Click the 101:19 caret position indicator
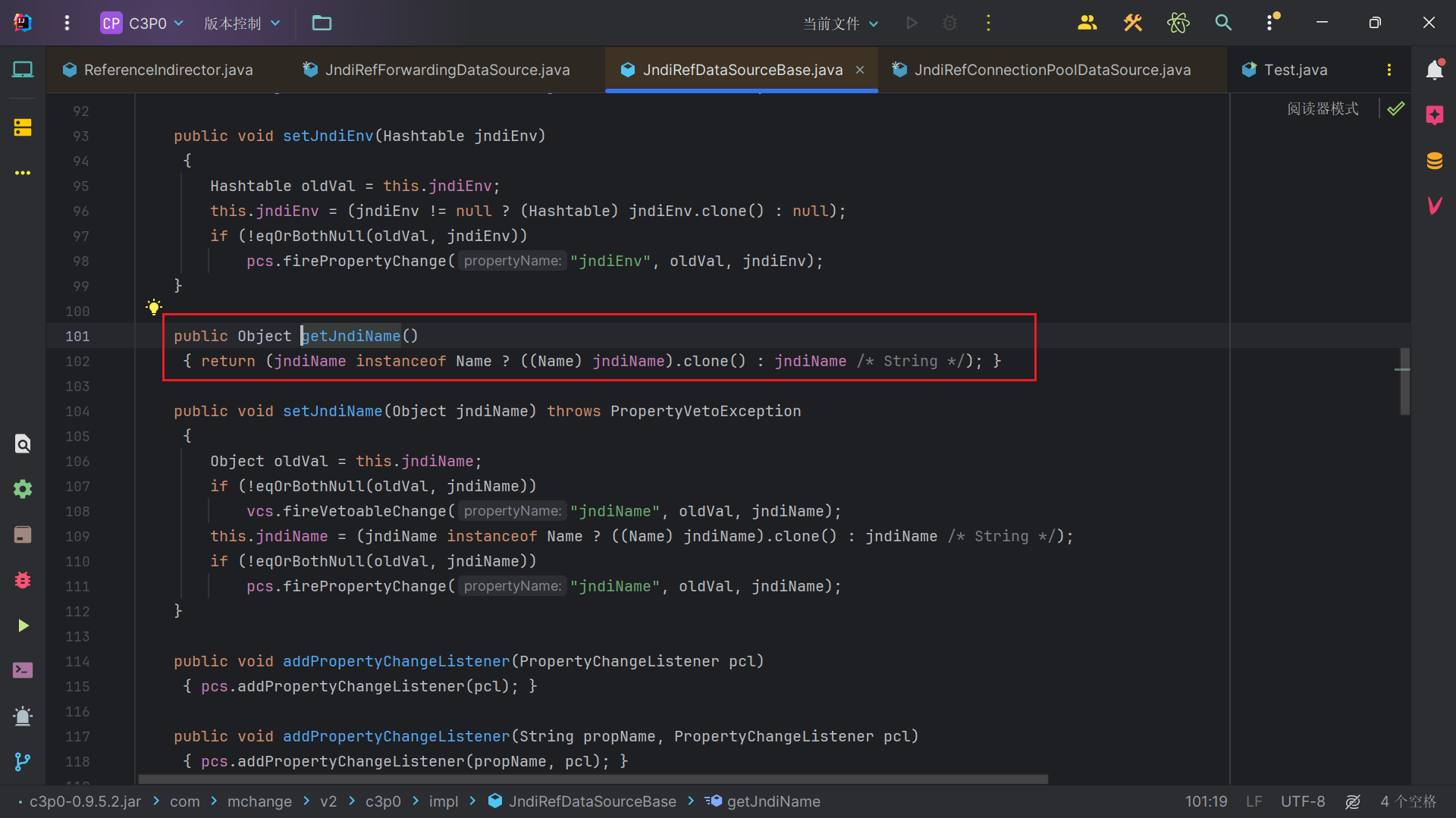 [1206, 801]
